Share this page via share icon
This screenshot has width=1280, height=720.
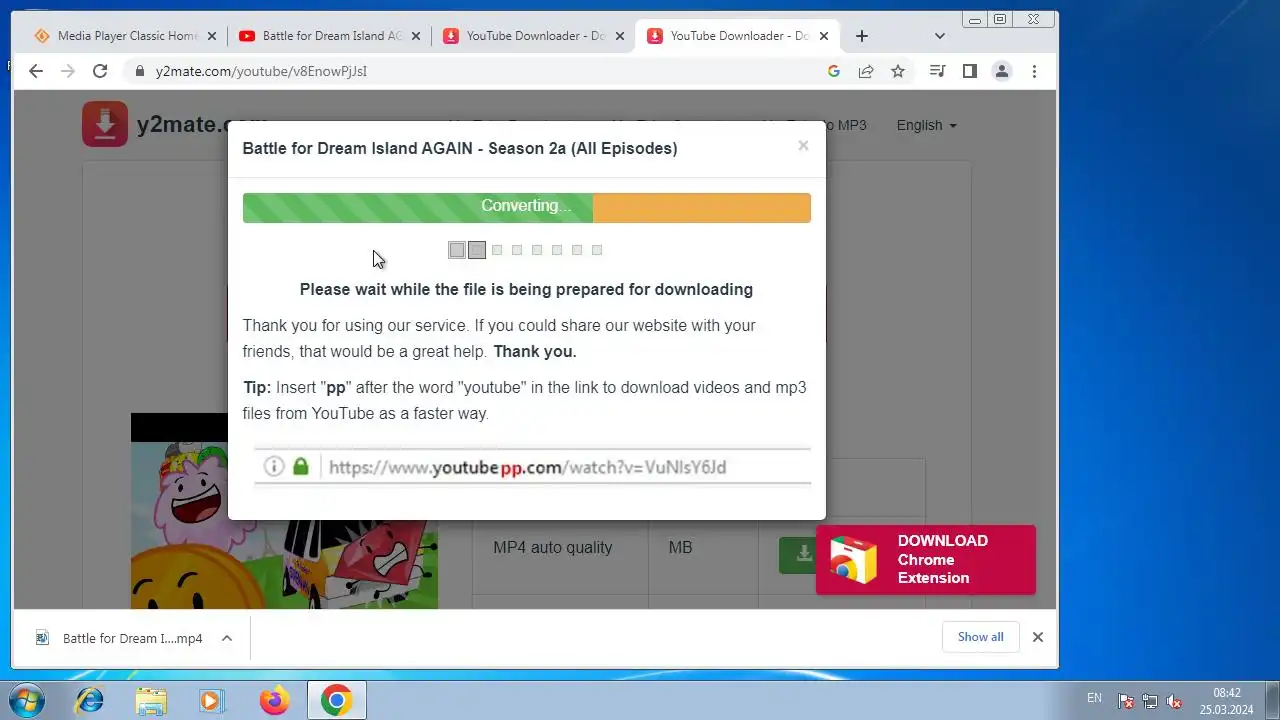(x=866, y=71)
